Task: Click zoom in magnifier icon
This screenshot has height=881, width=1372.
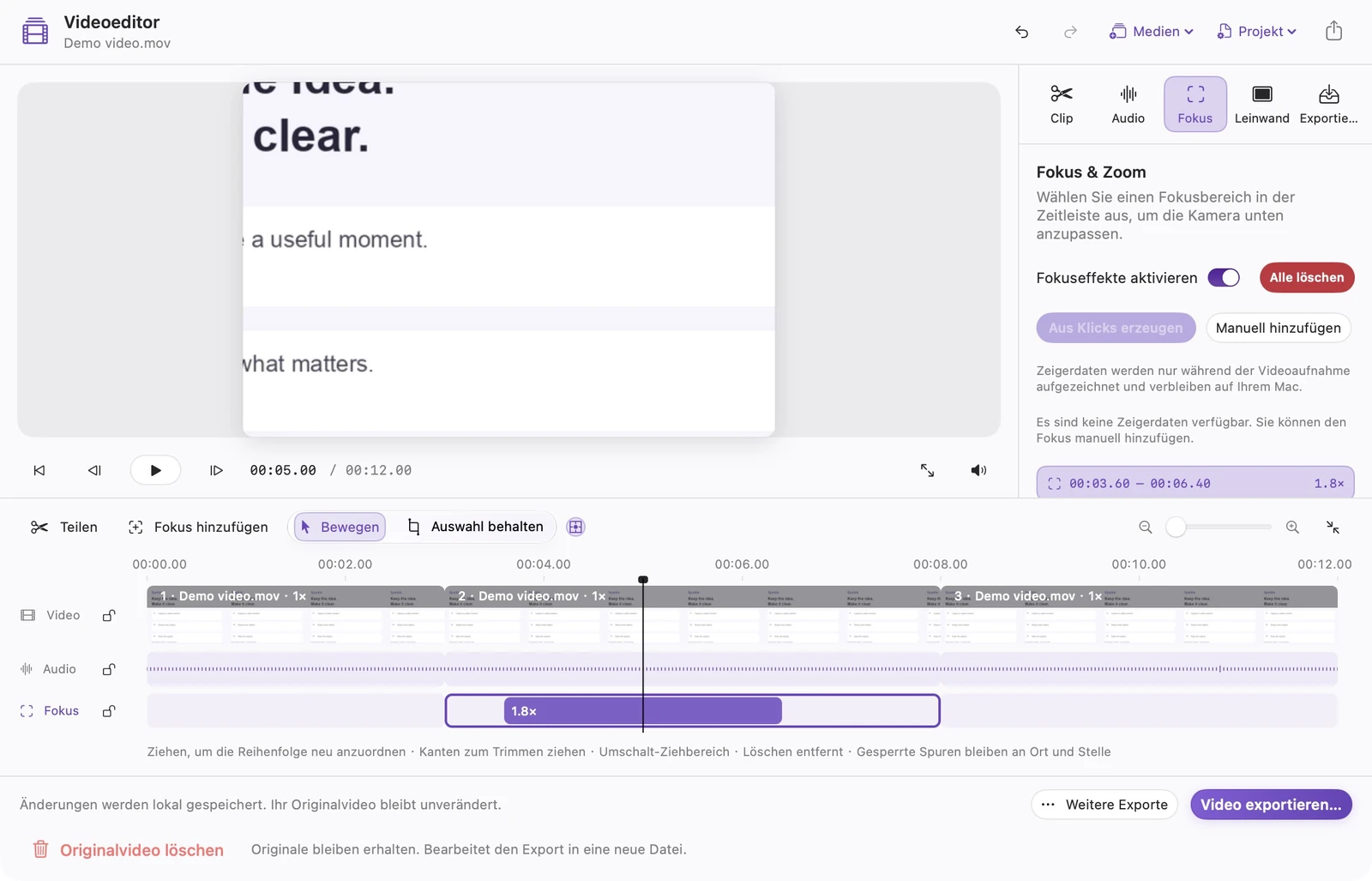Action: [x=1292, y=527]
